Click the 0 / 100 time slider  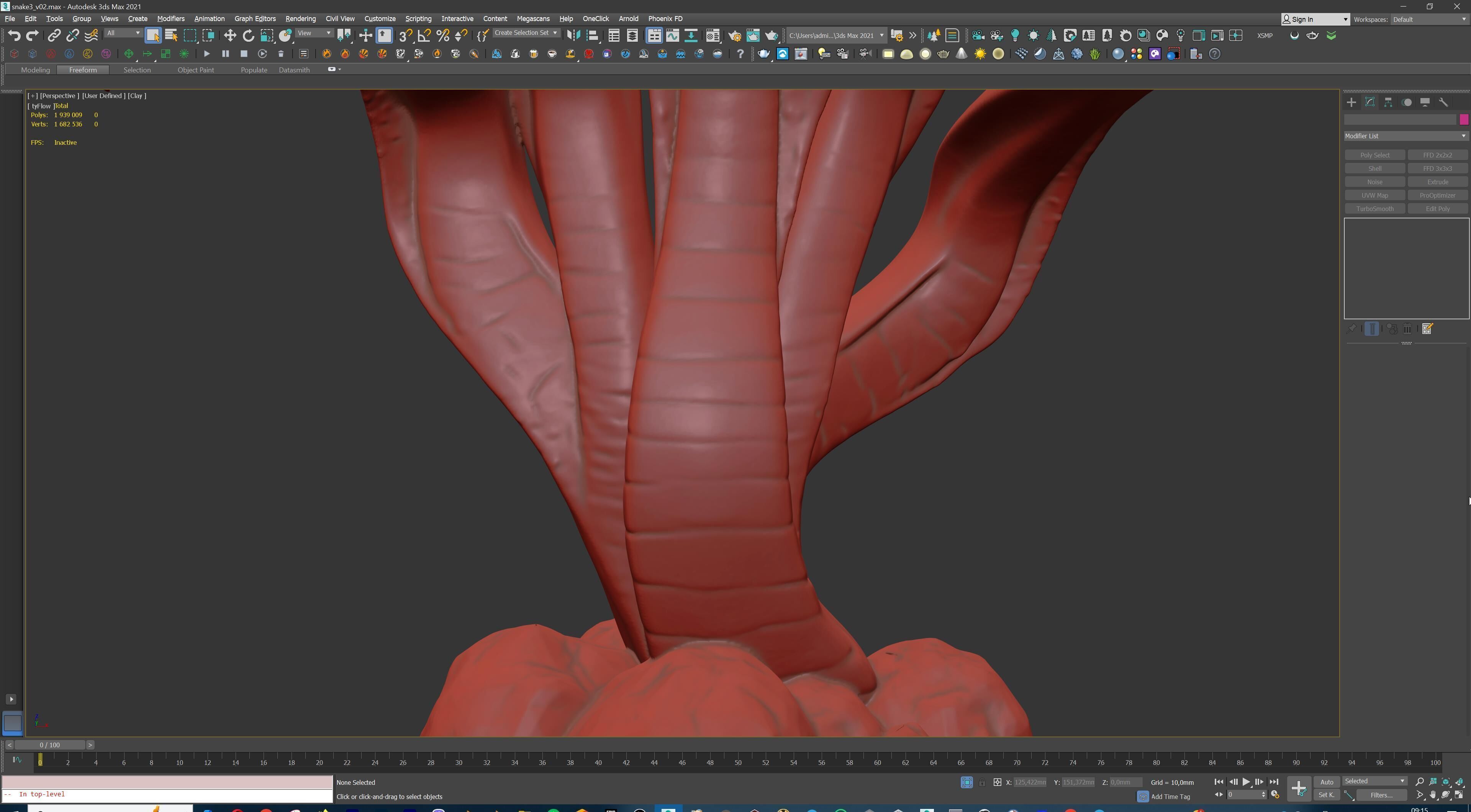coord(50,745)
